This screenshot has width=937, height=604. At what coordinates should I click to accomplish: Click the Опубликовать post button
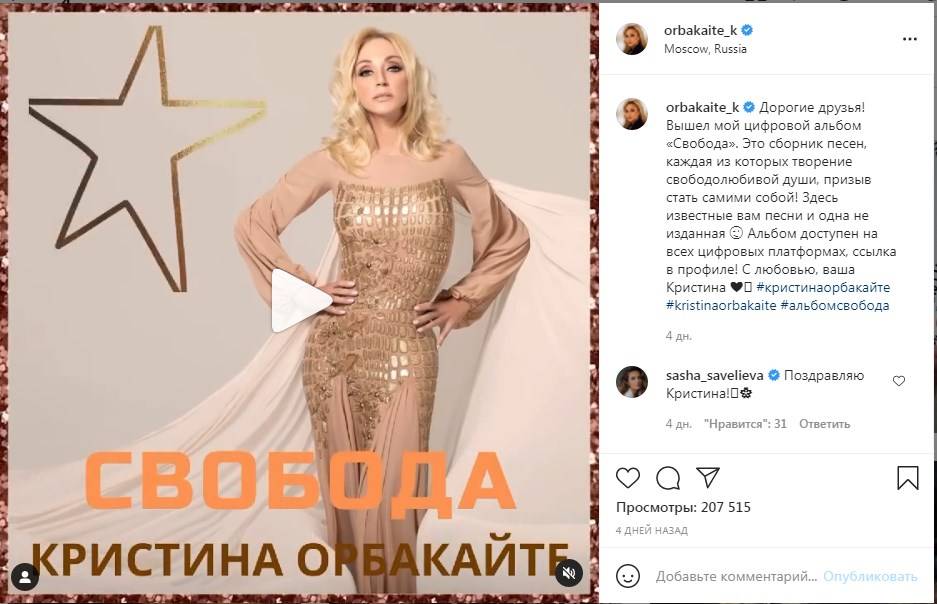[x=869, y=577]
